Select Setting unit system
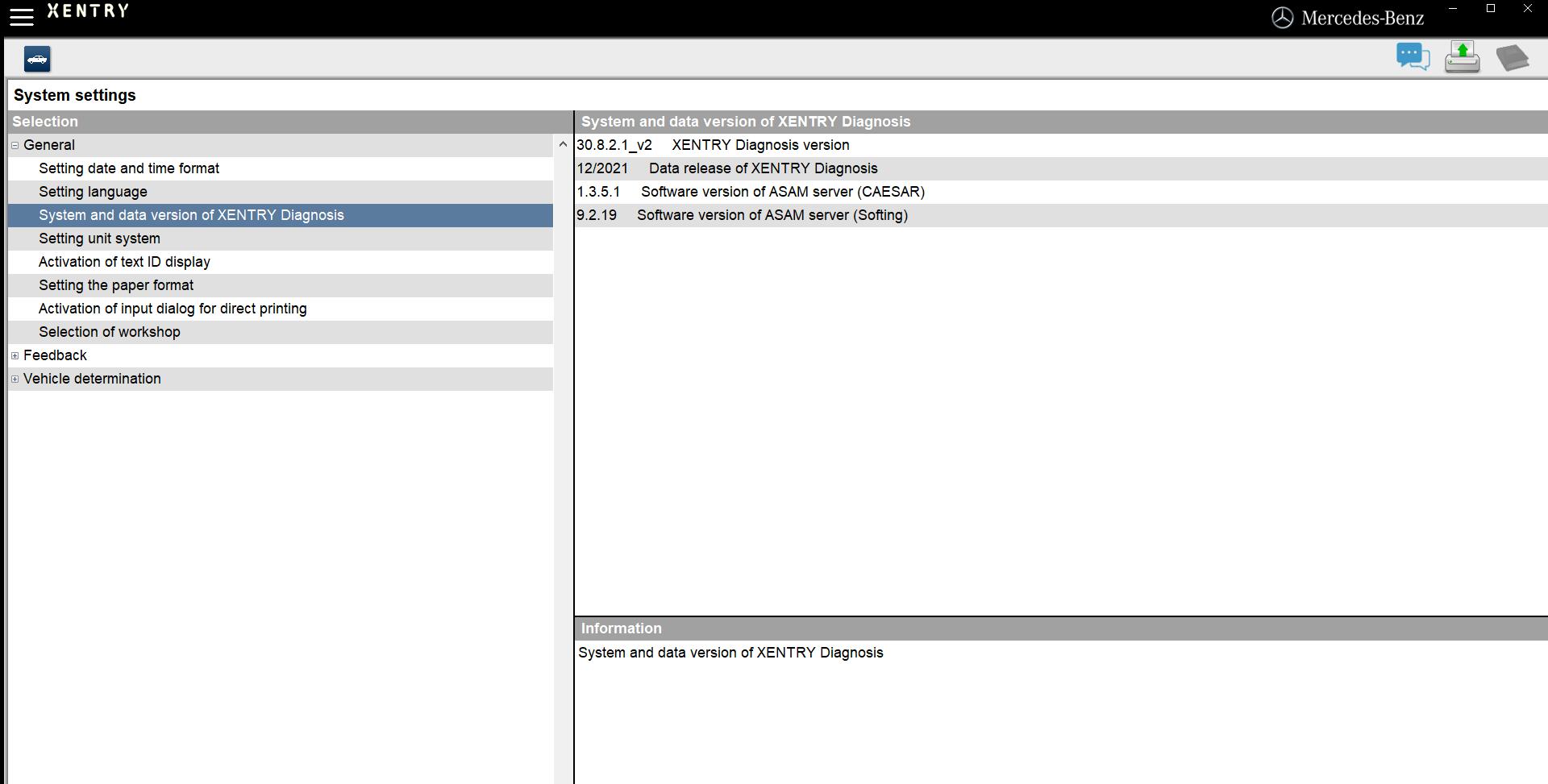 [281, 239]
